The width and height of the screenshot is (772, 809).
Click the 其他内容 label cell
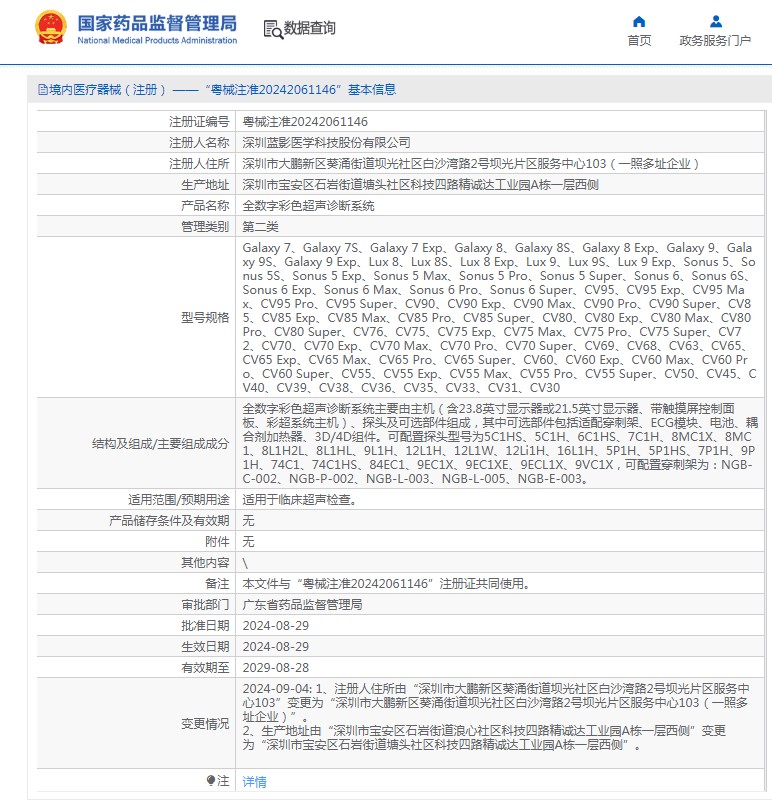[136, 563]
